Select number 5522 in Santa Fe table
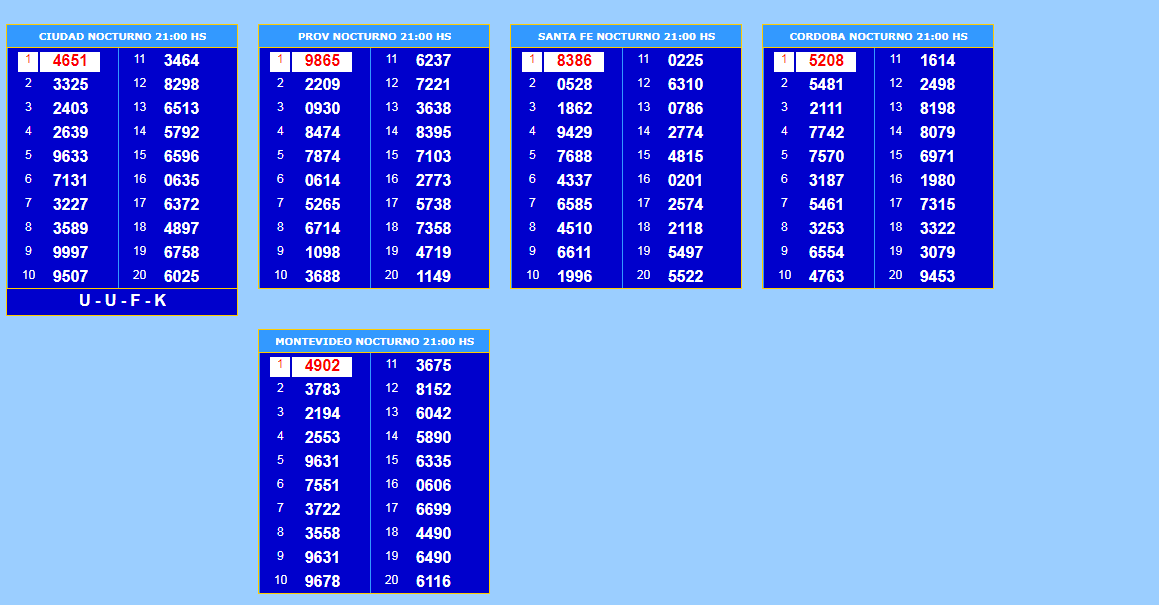Viewport: 1159px width, 605px height. coord(685,276)
